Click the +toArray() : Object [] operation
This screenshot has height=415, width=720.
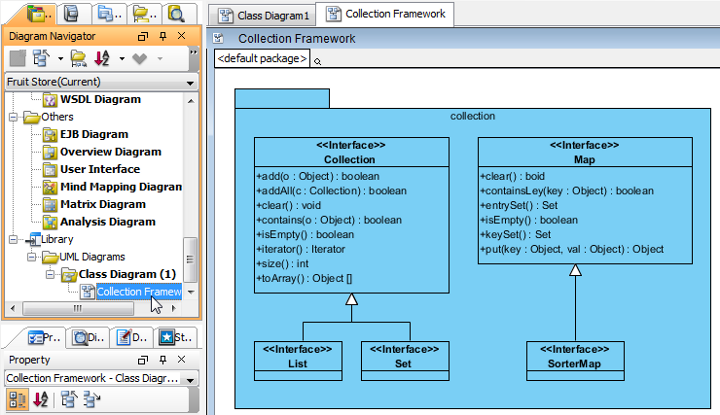pyautogui.click(x=304, y=279)
